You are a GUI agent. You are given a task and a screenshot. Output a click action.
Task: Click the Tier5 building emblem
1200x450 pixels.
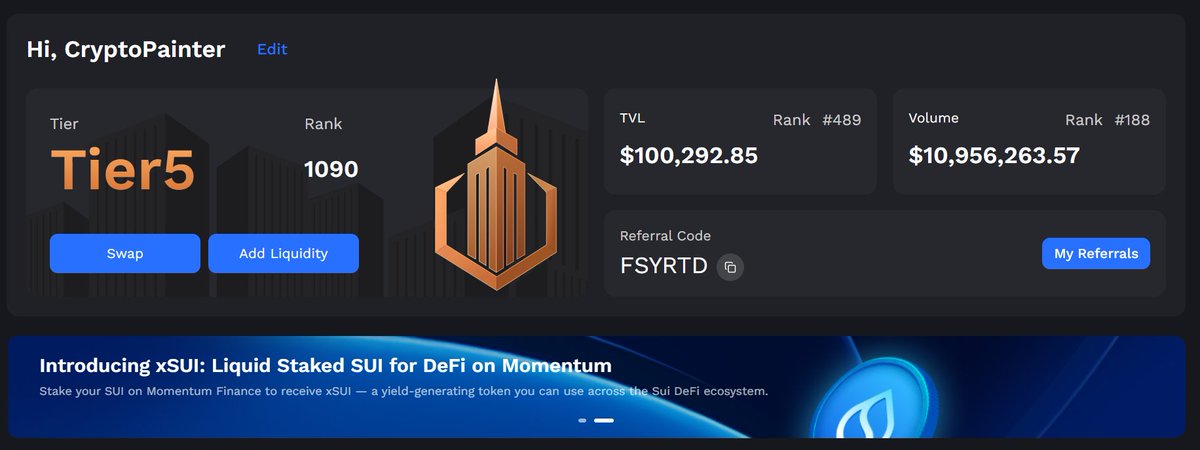(x=495, y=186)
